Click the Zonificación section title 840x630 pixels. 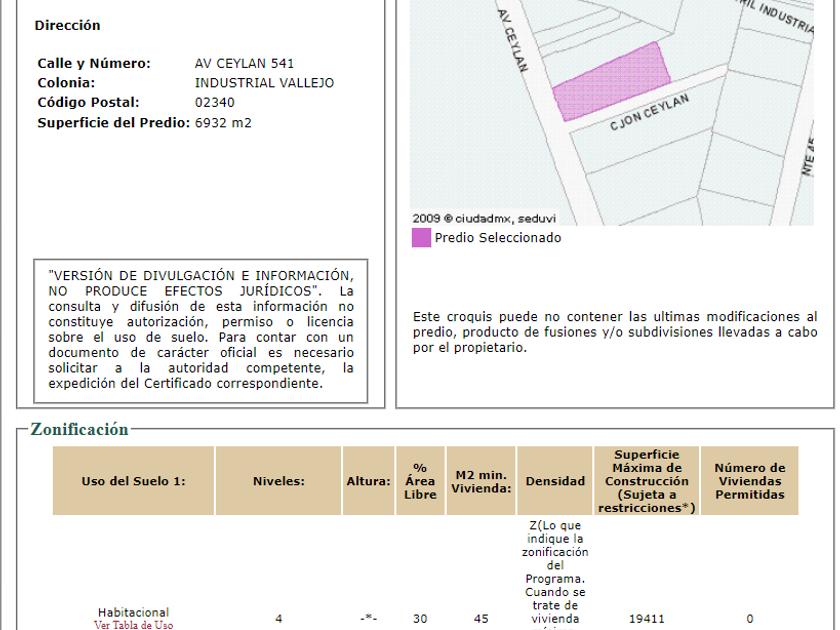tap(79, 430)
